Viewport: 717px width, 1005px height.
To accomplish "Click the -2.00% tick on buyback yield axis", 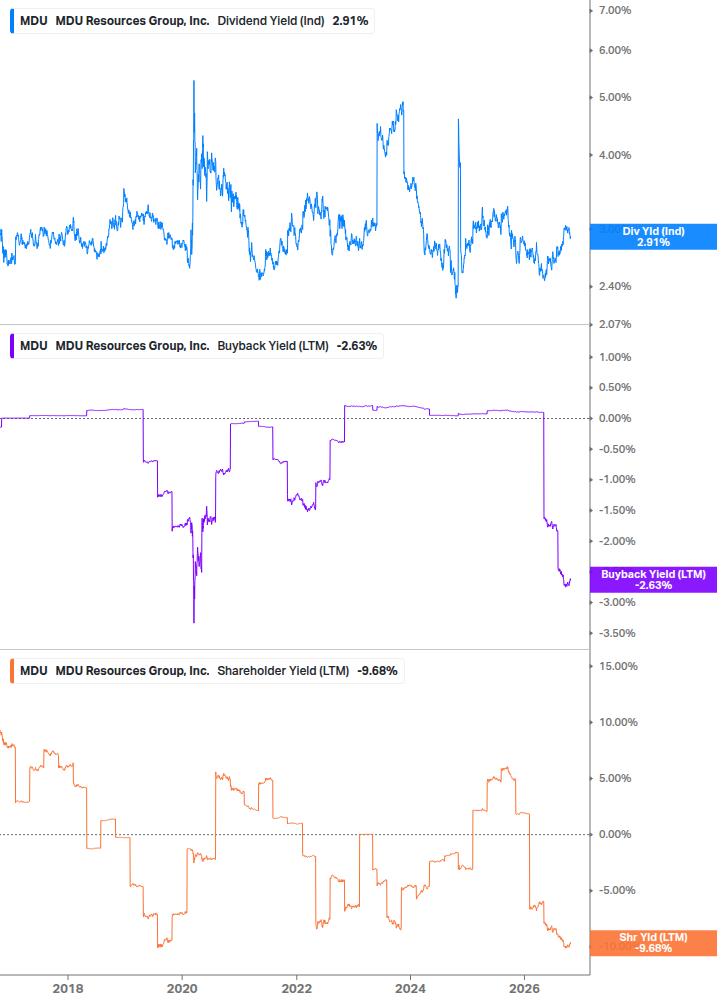I will tap(617, 542).
